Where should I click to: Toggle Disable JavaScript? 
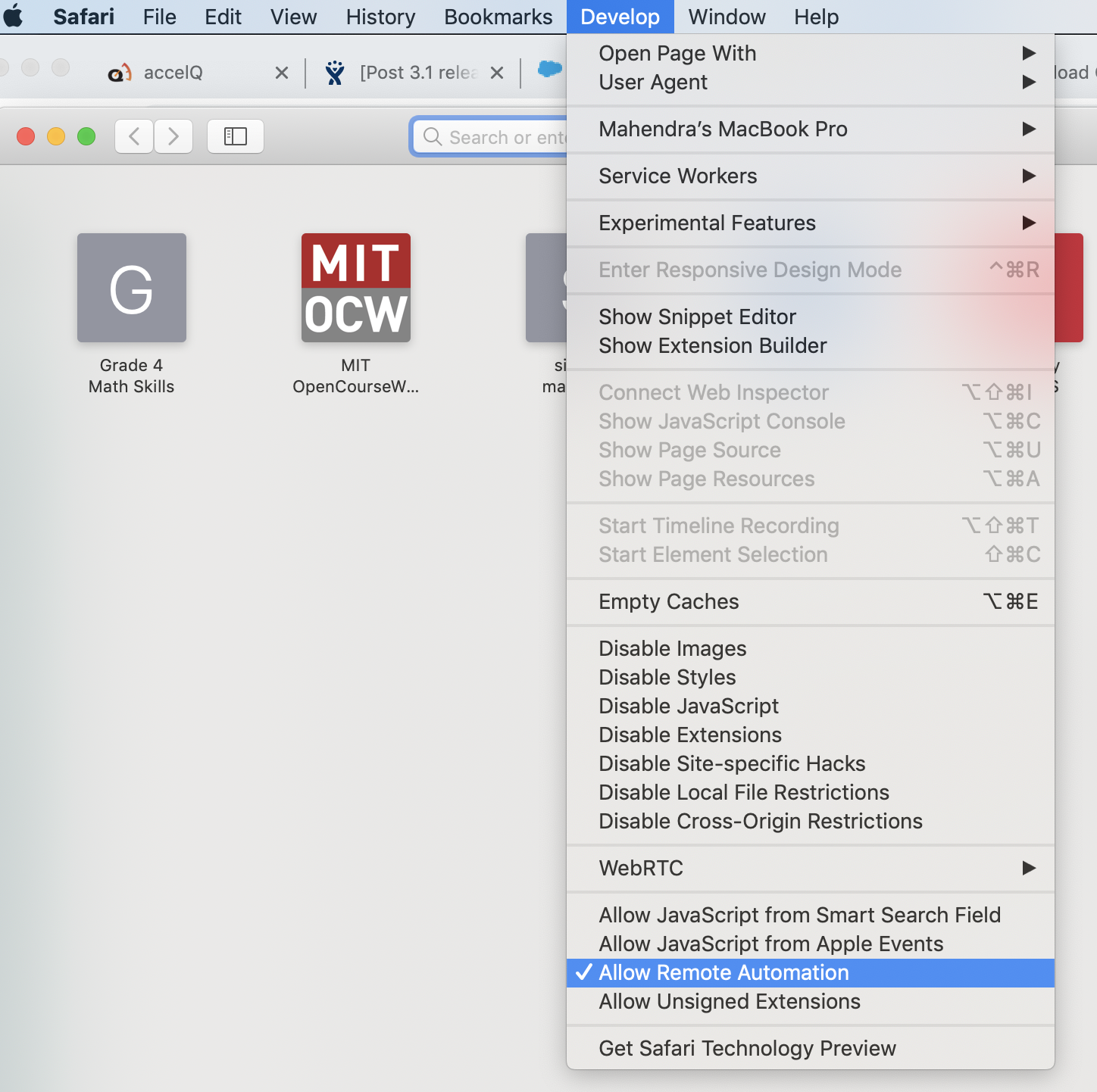[811, 706]
